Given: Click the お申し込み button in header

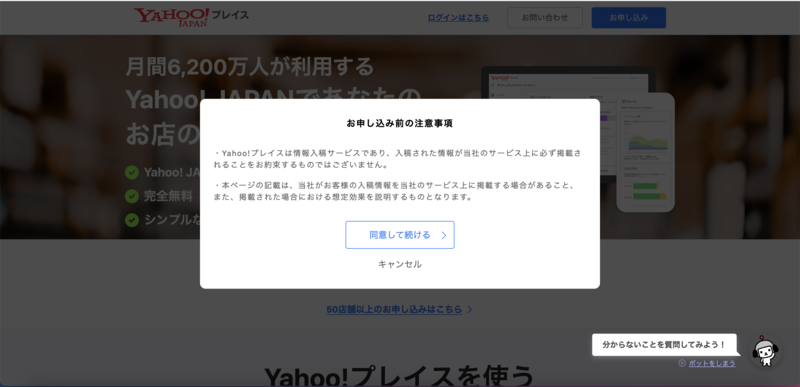Looking at the screenshot, I should pyautogui.click(x=629, y=17).
